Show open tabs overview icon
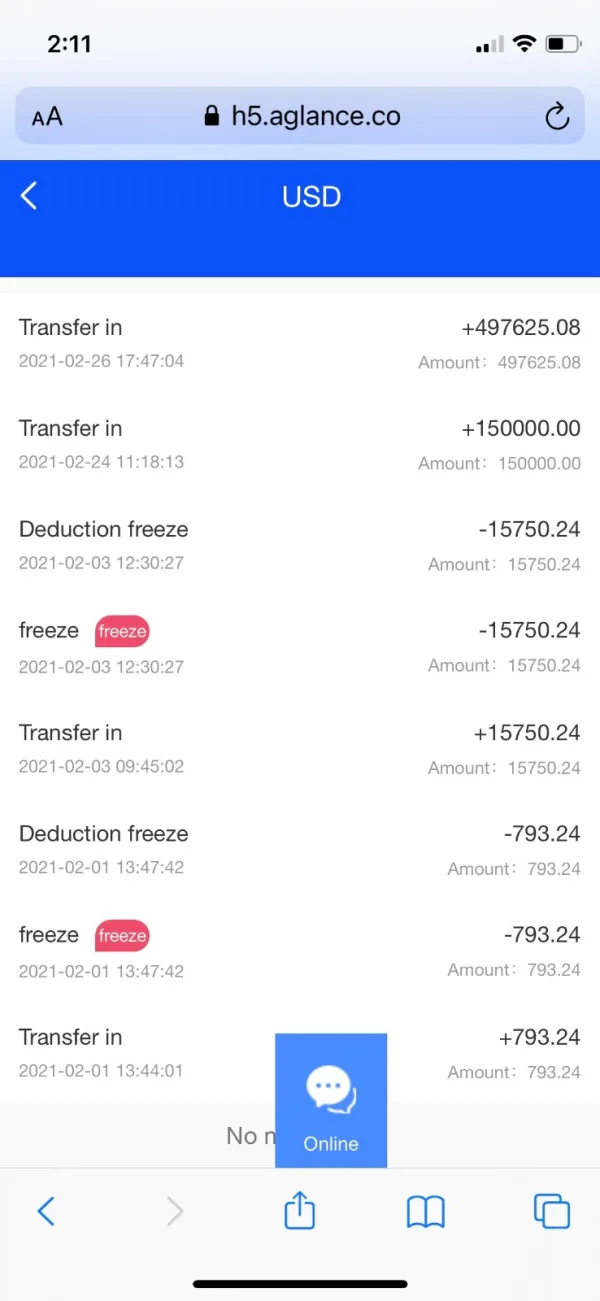 point(551,1212)
